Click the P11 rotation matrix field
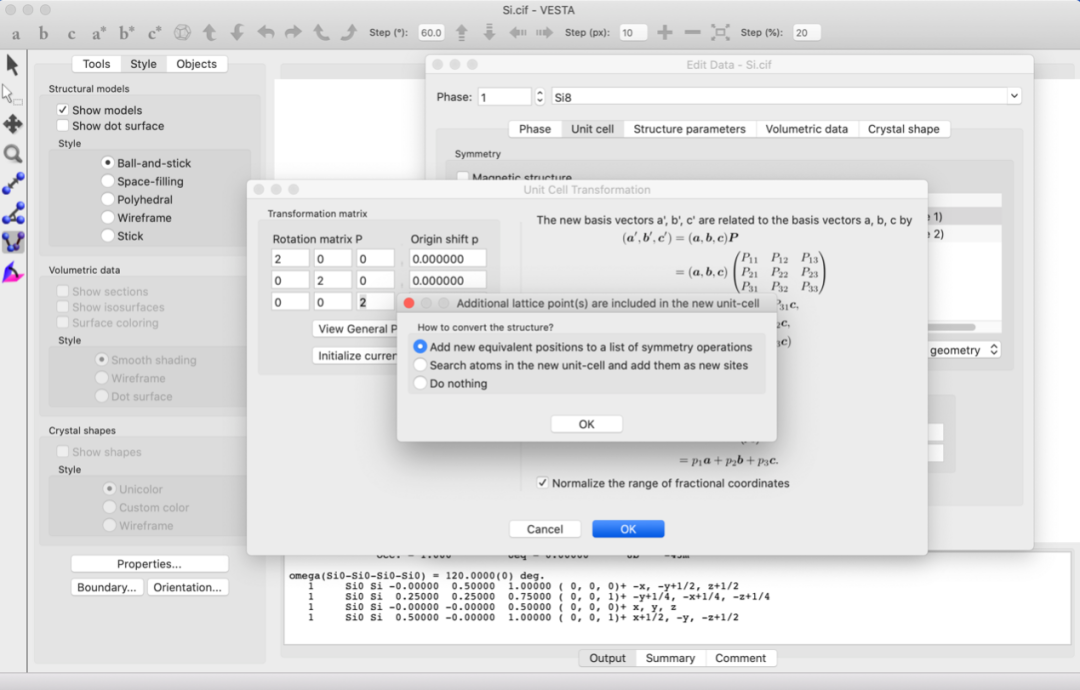This screenshot has height=690, width=1080. point(290,258)
